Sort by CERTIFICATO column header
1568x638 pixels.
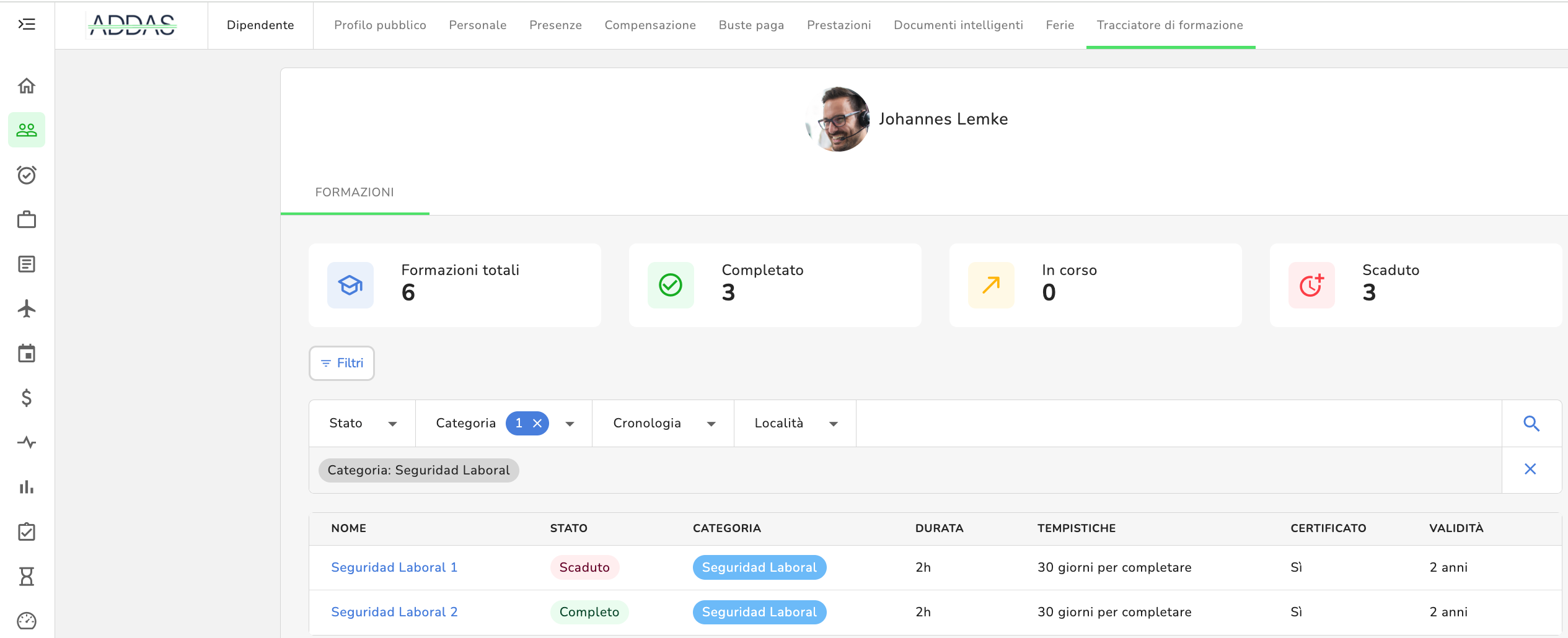click(1328, 528)
